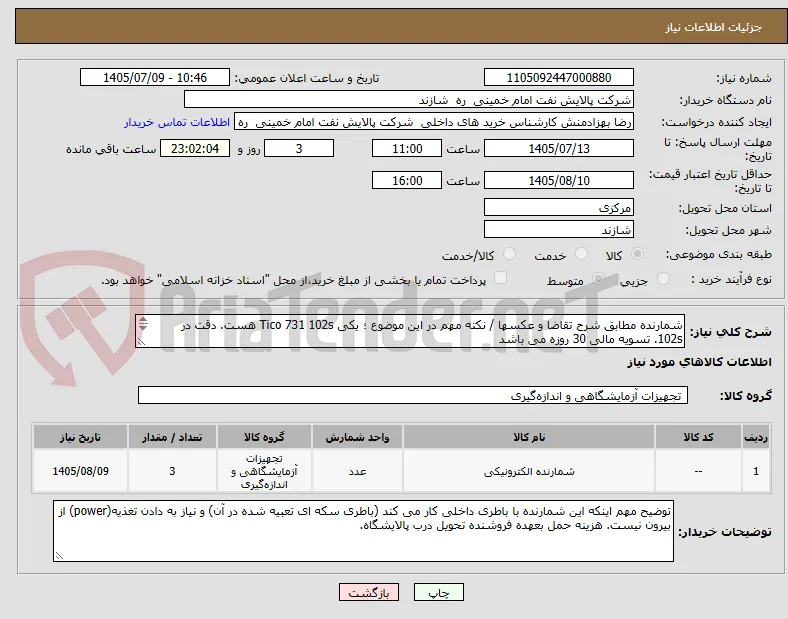Click the واحد شمارش column header
This screenshot has width=788, height=619.
click(357, 437)
